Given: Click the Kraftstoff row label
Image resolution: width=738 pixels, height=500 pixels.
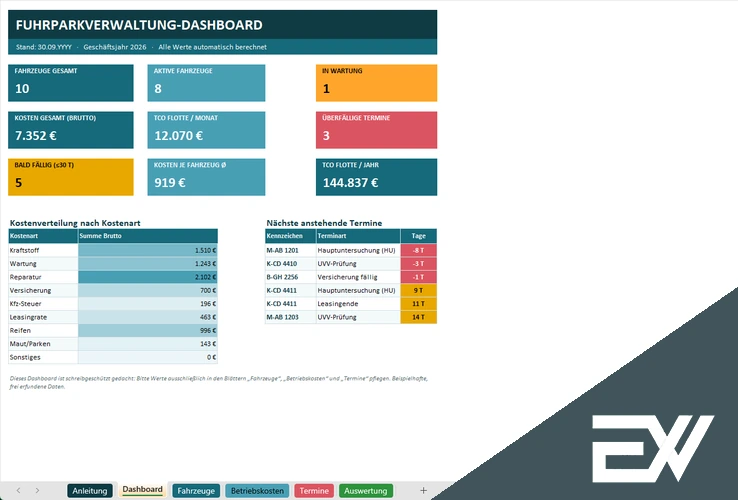Looking at the screenshot, I should [x=24, y=250].
